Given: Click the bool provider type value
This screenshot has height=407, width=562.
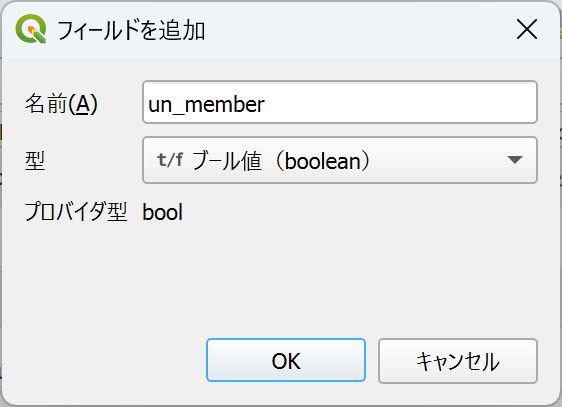Looking at the screenshot, I should pyautogui.click(x=163, y=212).
